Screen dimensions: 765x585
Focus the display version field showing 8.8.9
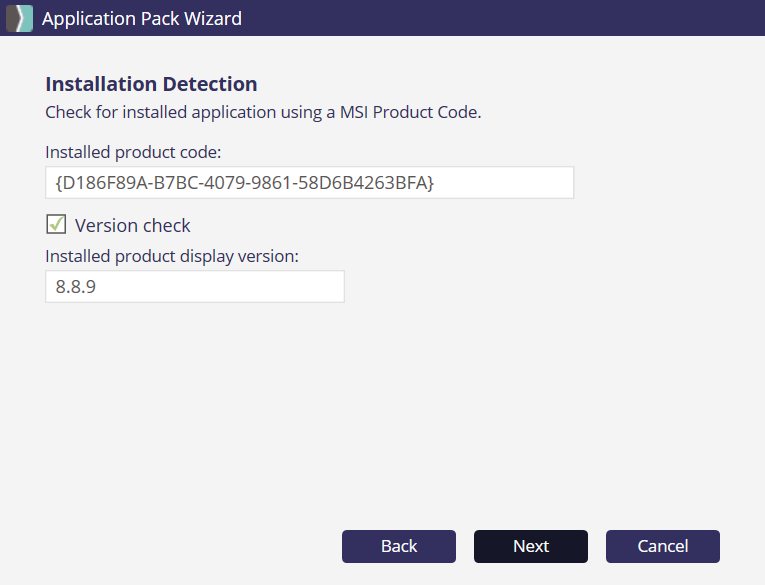click(195, 287)
